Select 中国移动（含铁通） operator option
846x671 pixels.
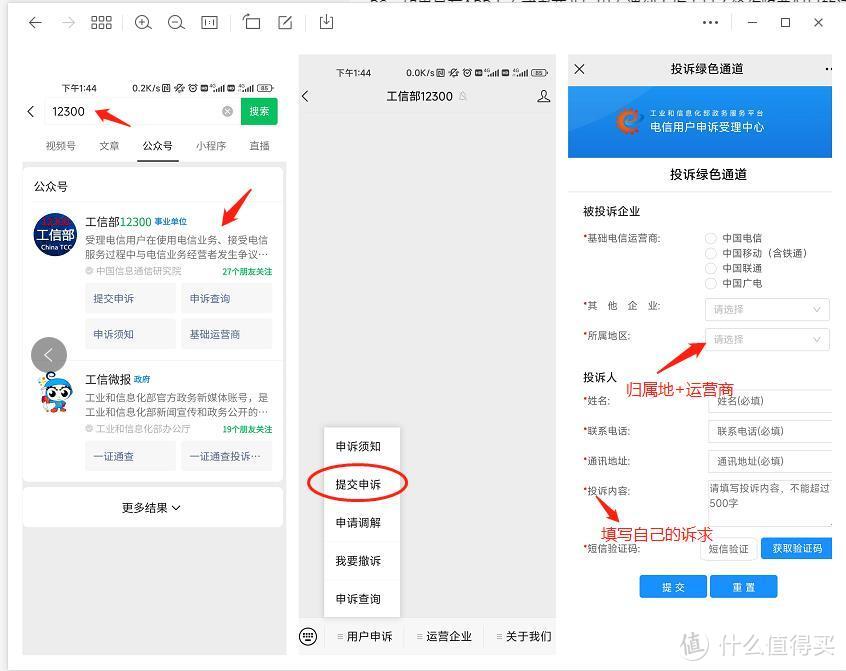point(711,253)
